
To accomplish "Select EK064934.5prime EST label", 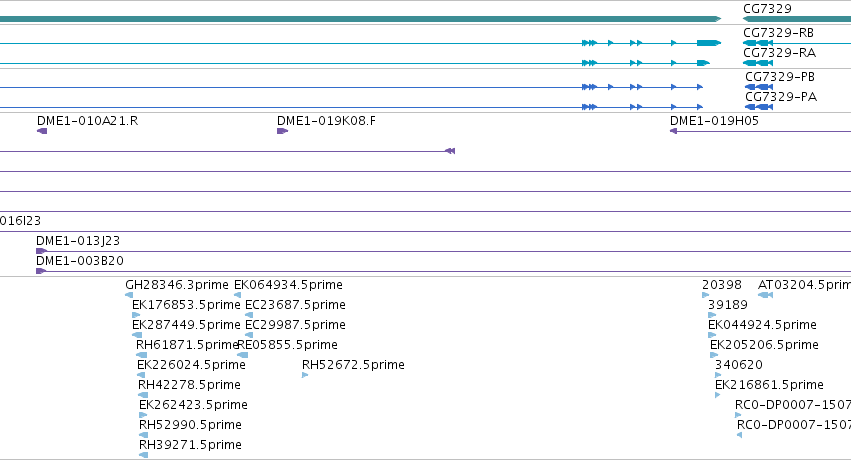I will click(x=288, y=284).
